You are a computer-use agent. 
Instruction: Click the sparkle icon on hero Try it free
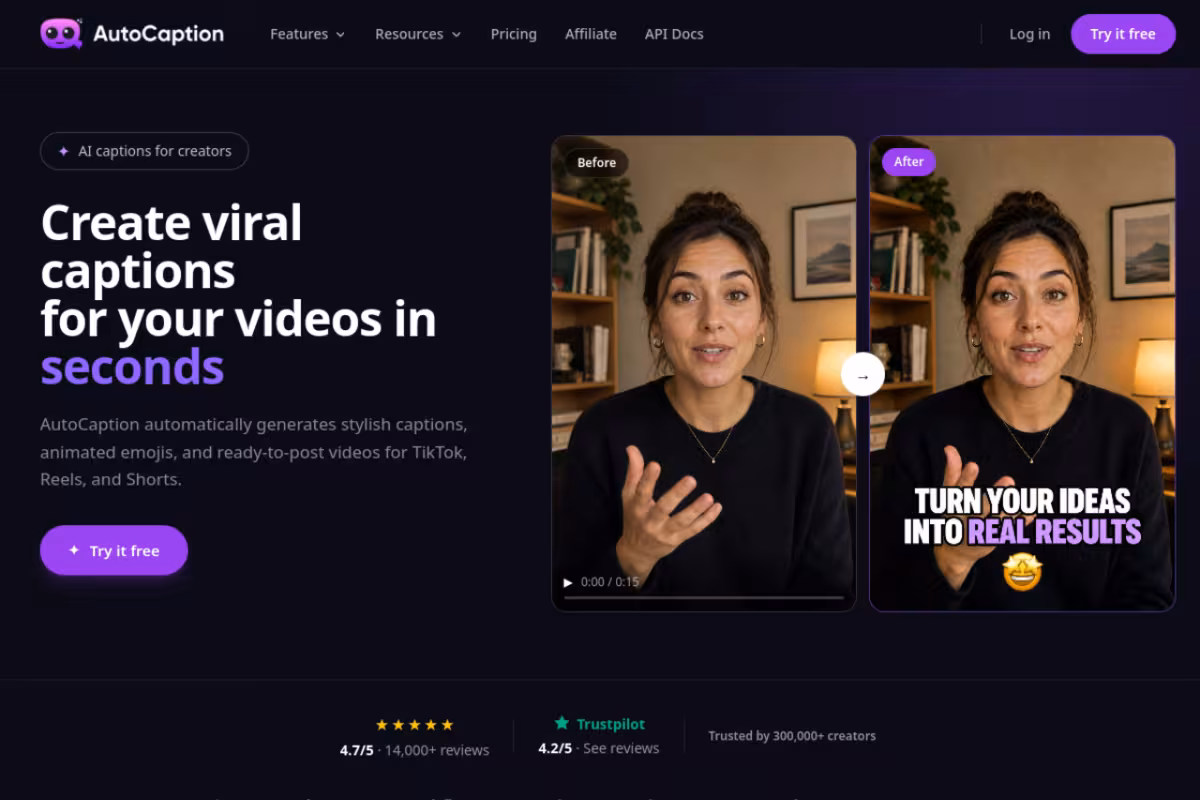click(74, 551)
